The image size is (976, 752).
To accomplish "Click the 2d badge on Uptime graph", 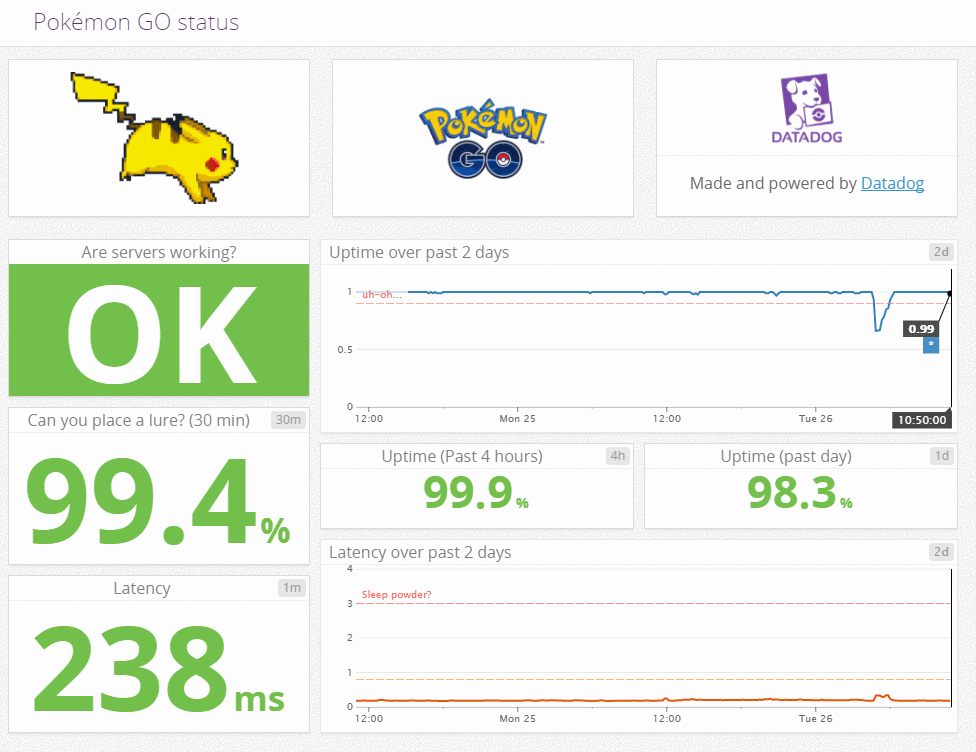I will pyautogui.click(x=941, y=252).
